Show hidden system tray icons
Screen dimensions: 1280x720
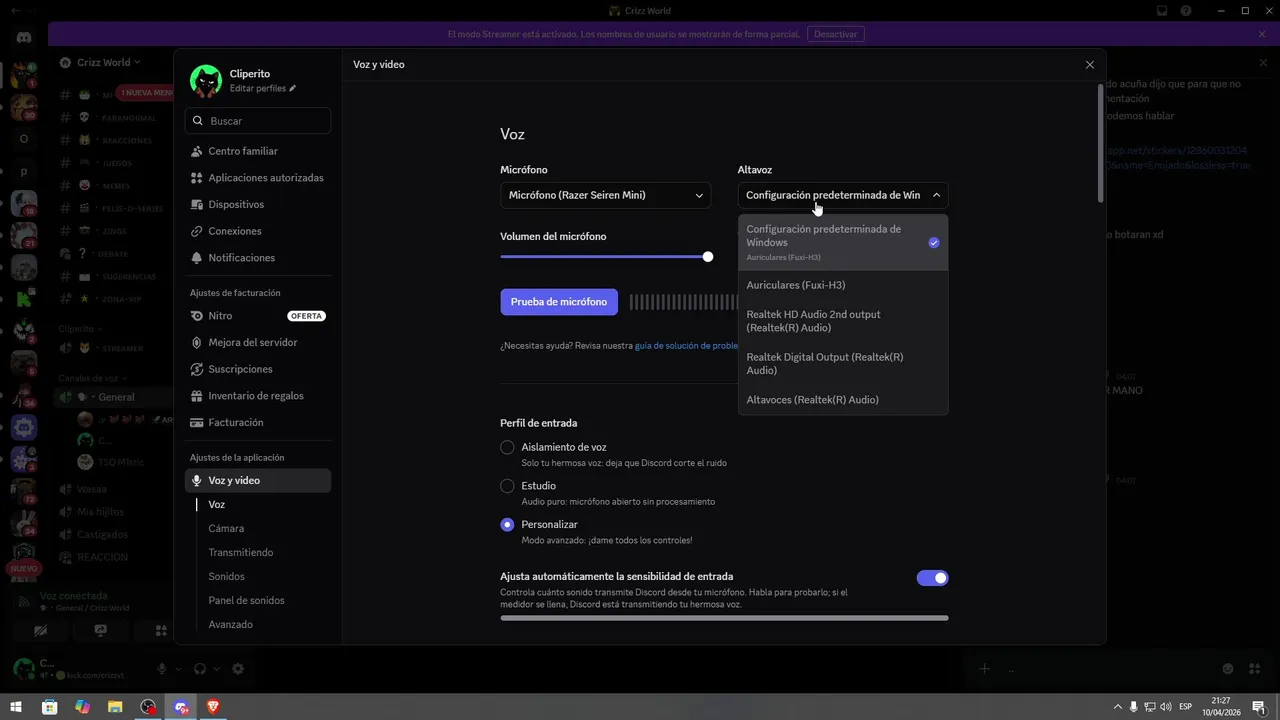(1118, 707)
